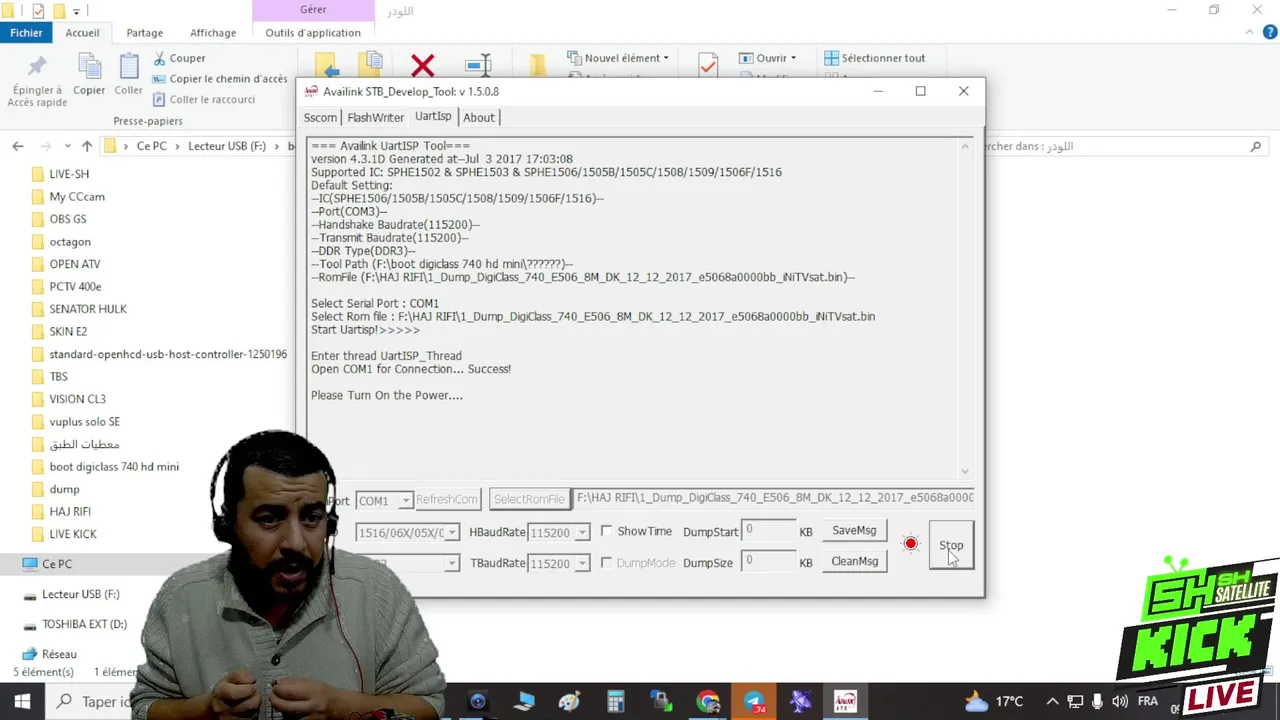This screenshot has width=1280, height=720.
Task: Click the Explorer search magnifier icon
Action: pyautogui.click(x=1256, y=146)
